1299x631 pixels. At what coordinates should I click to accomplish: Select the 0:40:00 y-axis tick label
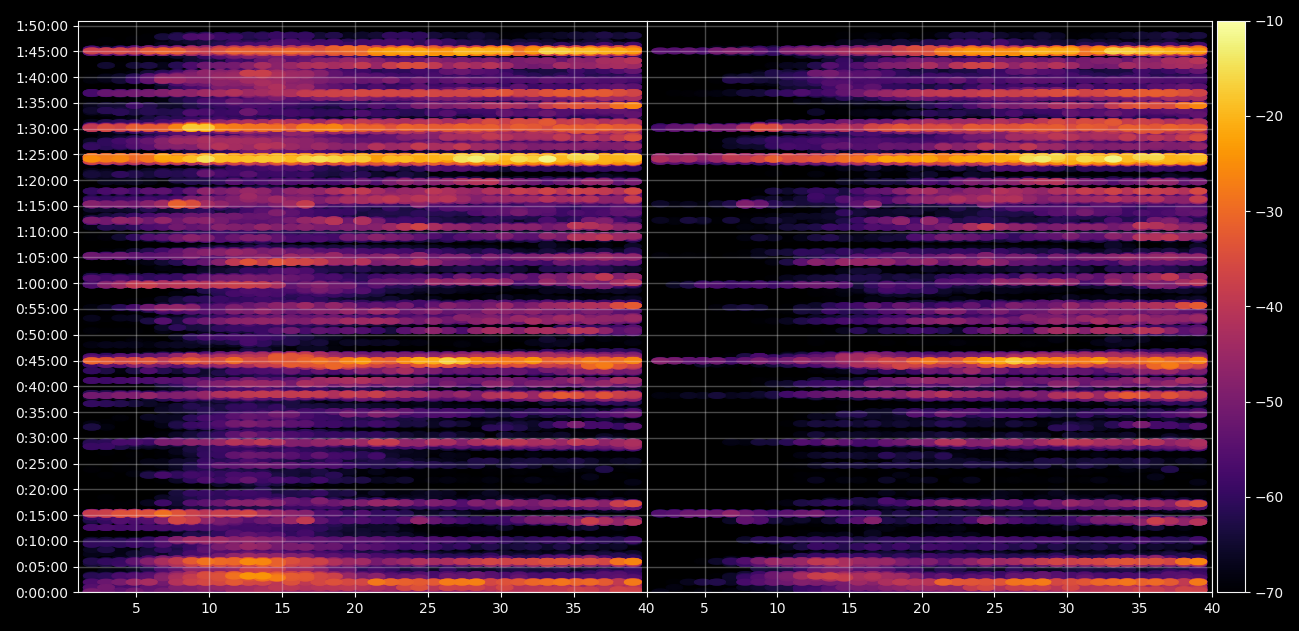pyautogui.click(x=43, y=387)
